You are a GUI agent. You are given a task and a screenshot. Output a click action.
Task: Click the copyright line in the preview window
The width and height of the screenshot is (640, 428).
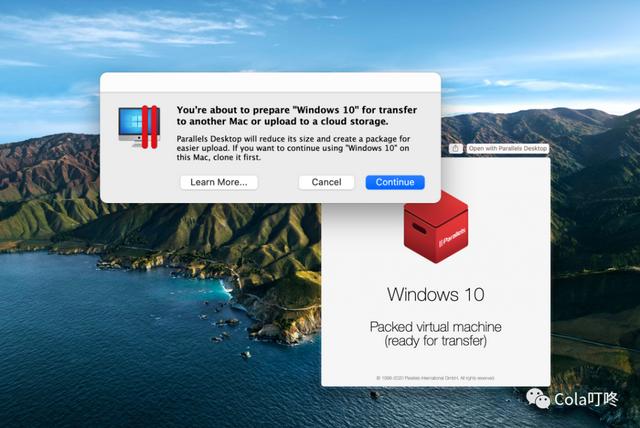tap(435, 378)
